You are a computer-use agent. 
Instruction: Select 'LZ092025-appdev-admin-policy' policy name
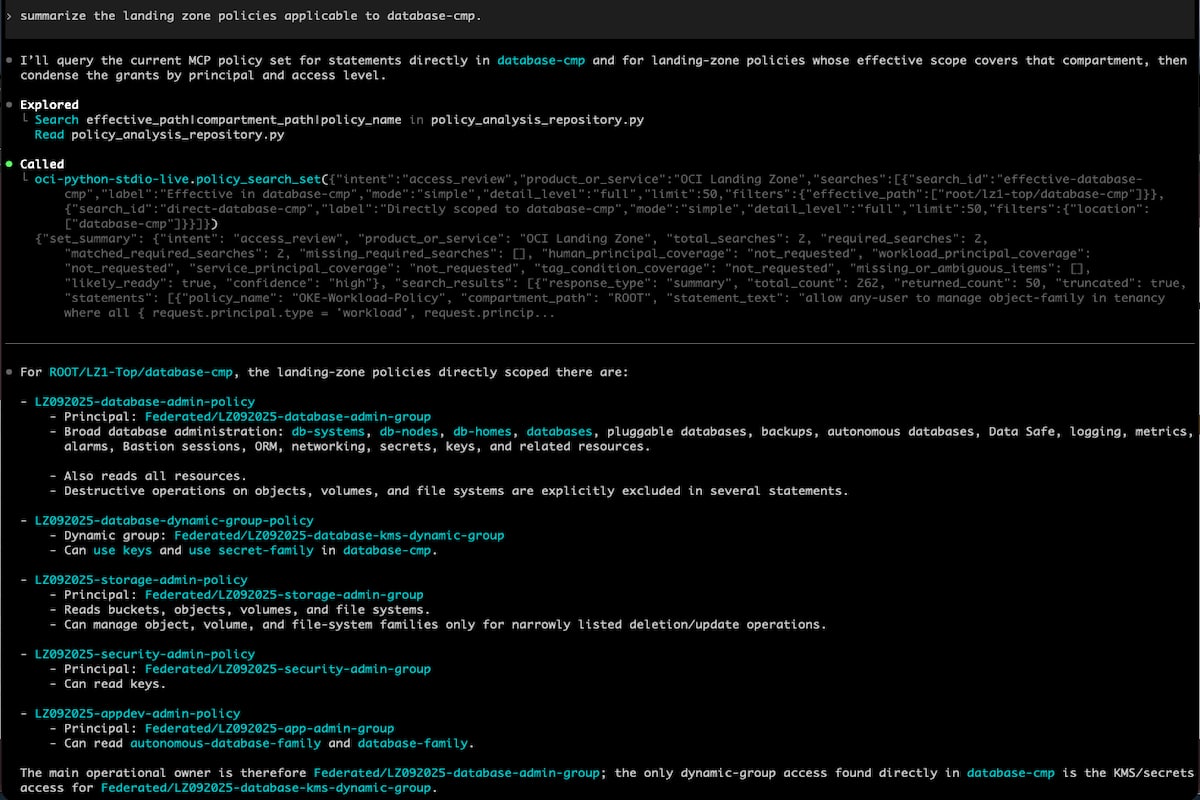coord(137,714)
